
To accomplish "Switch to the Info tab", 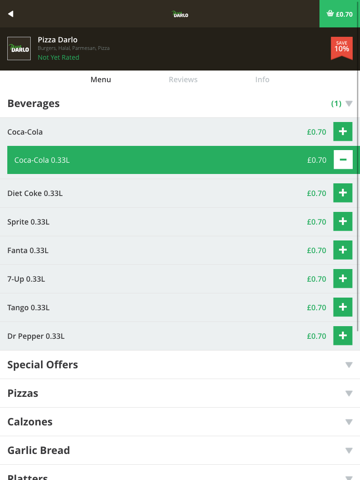I will coord(262,80).
